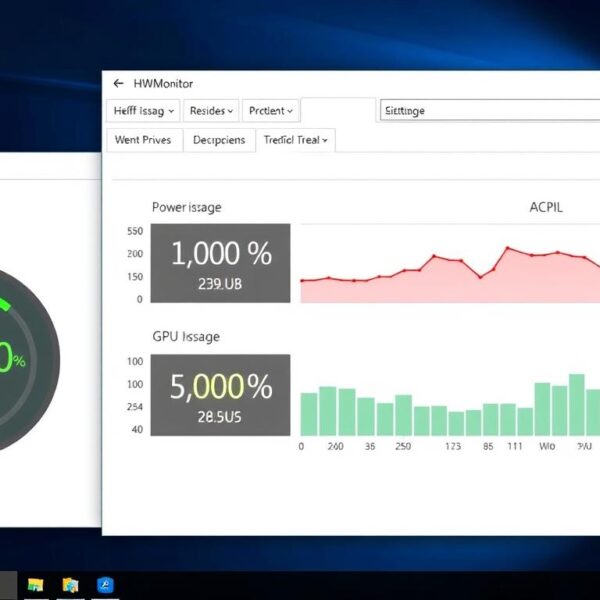Click the HWMonitor window title
The width and height of the screenshot is (600, 600).
pos(163,83)
